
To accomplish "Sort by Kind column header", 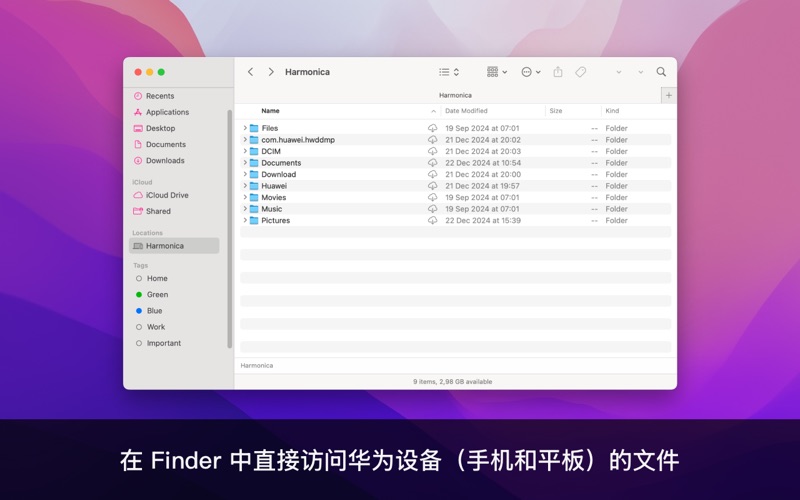I will coord(612,111).
